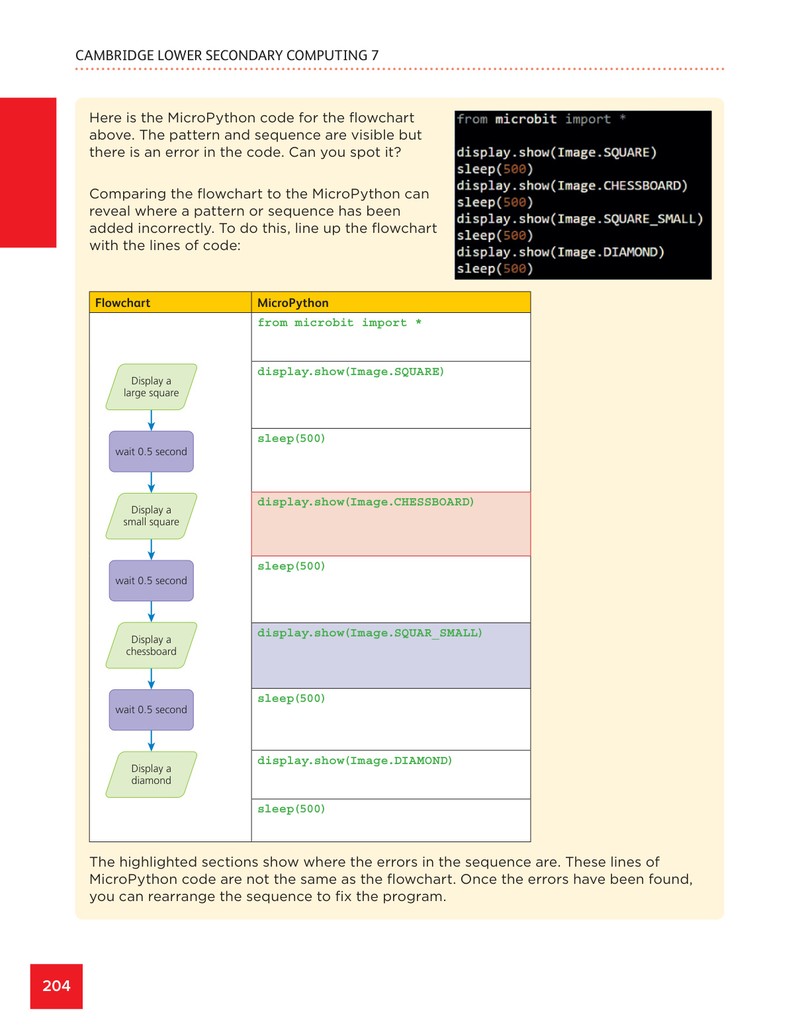Select the "Can you spot it?" question

point(347,152)
